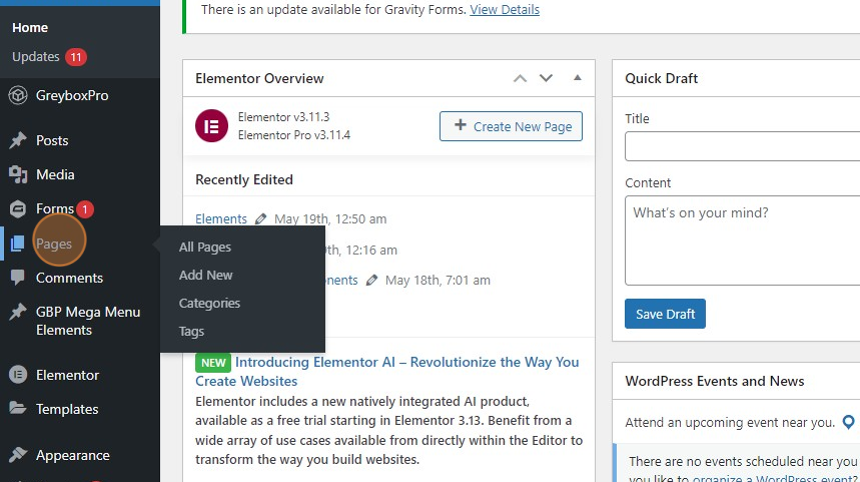Click the GBP Mega Menu pushpin icon
Image resolution: width=860 pixels, height=482 pixels.
click(x=18, y=312)
